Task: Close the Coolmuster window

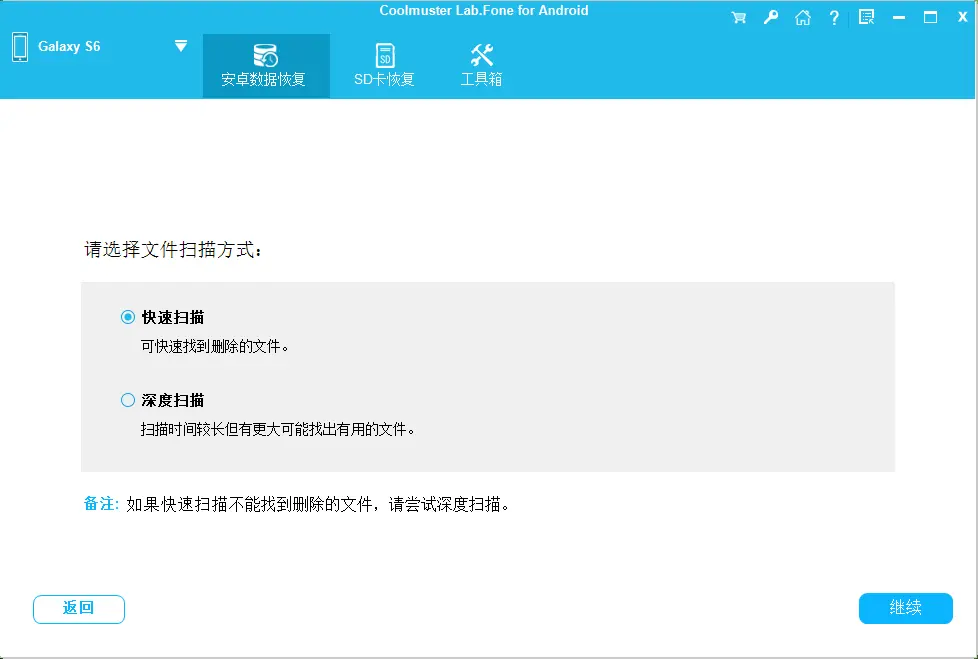Action: pos(962,17)
